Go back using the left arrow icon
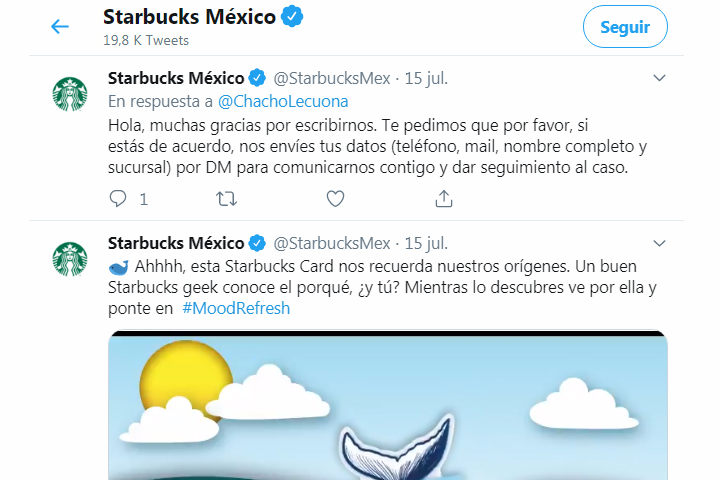 click(x=60, y=27)
